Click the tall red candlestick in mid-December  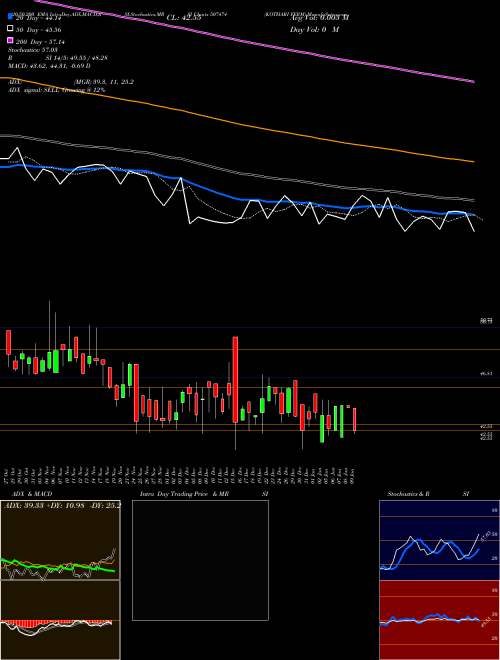(x=235, y=379)
